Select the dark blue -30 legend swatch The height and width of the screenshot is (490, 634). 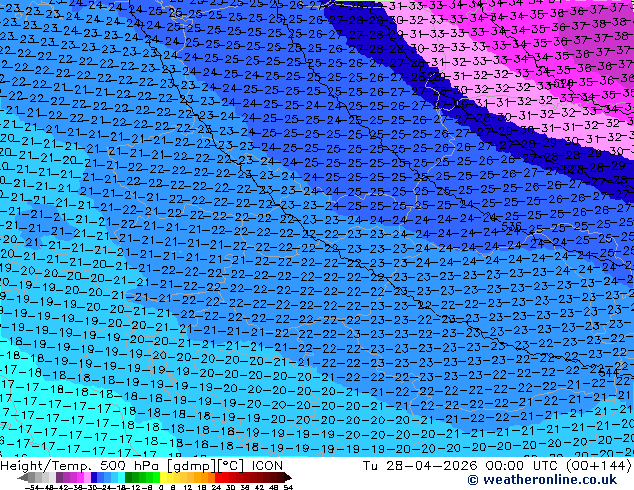coord(94,477)
